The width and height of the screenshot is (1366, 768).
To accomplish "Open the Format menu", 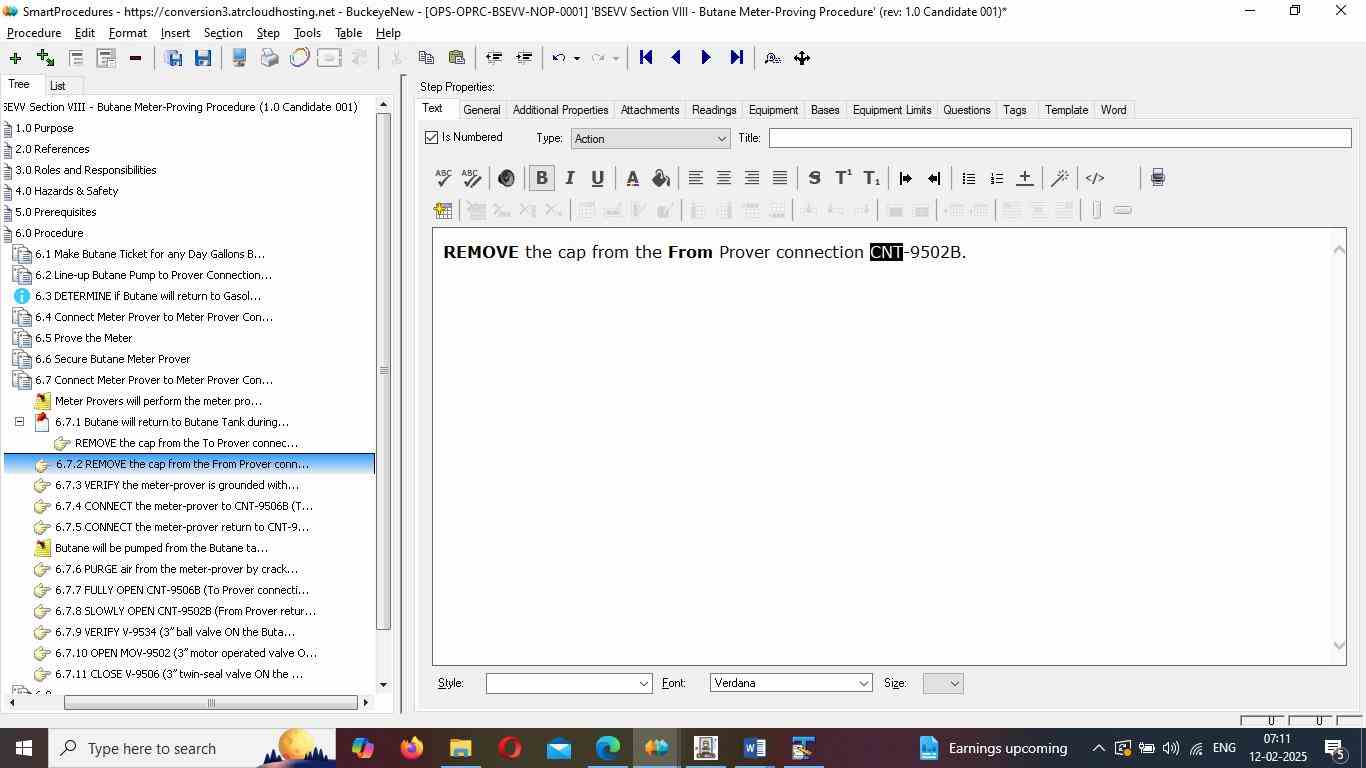I will (x=128, y=33).
